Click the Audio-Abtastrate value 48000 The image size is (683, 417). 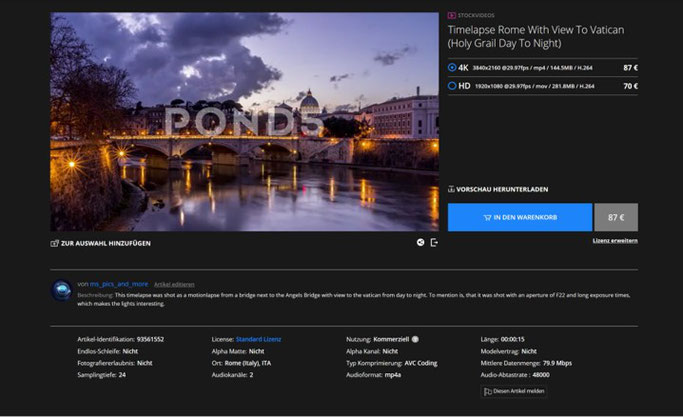click(x=541, y=375)
